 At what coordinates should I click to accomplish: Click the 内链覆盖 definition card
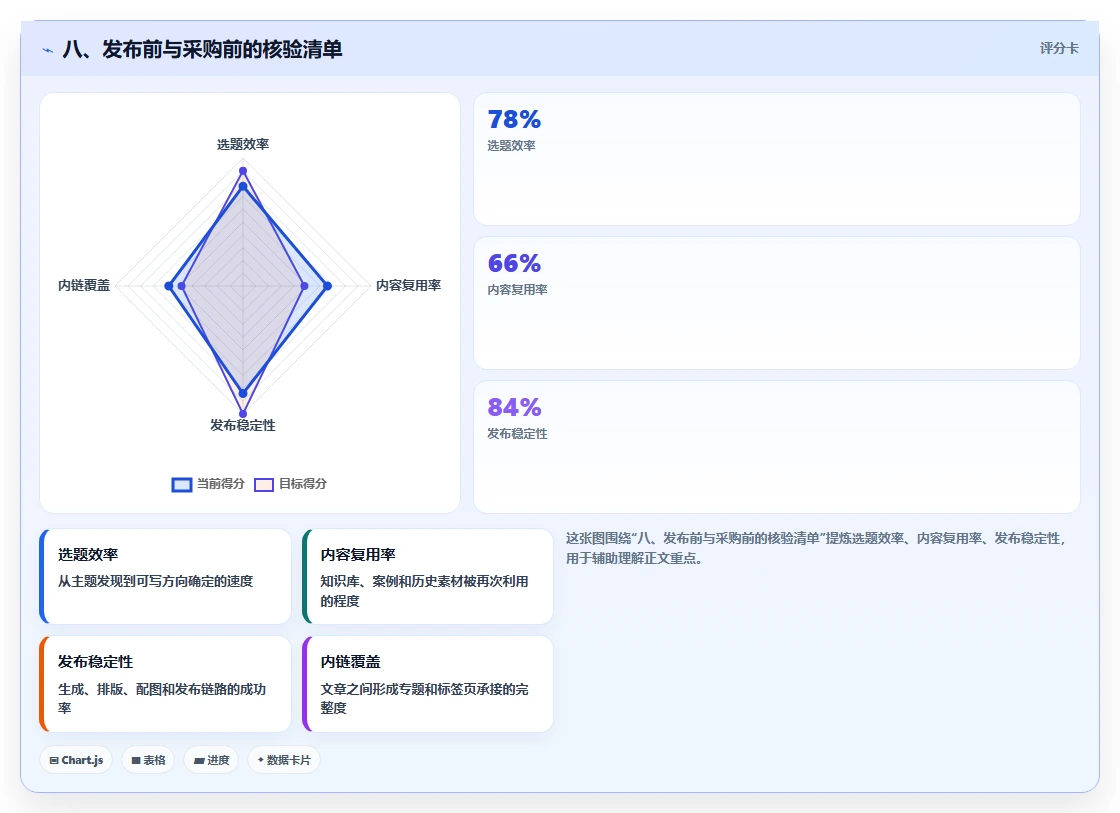coord(427,684)
